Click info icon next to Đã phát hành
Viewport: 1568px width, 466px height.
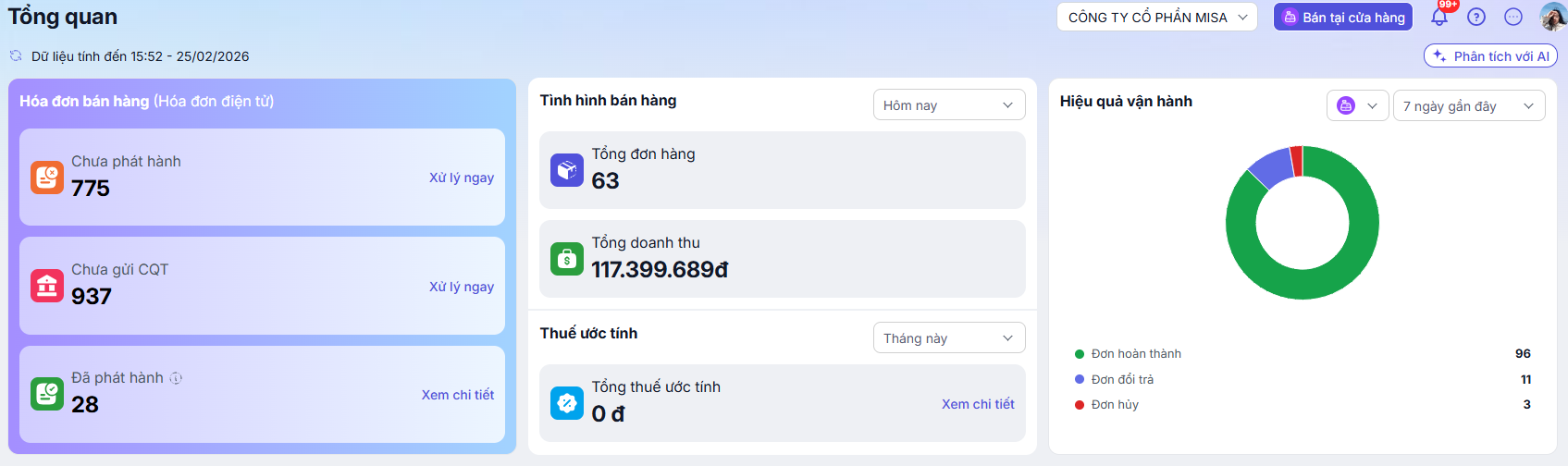(176, 377)
